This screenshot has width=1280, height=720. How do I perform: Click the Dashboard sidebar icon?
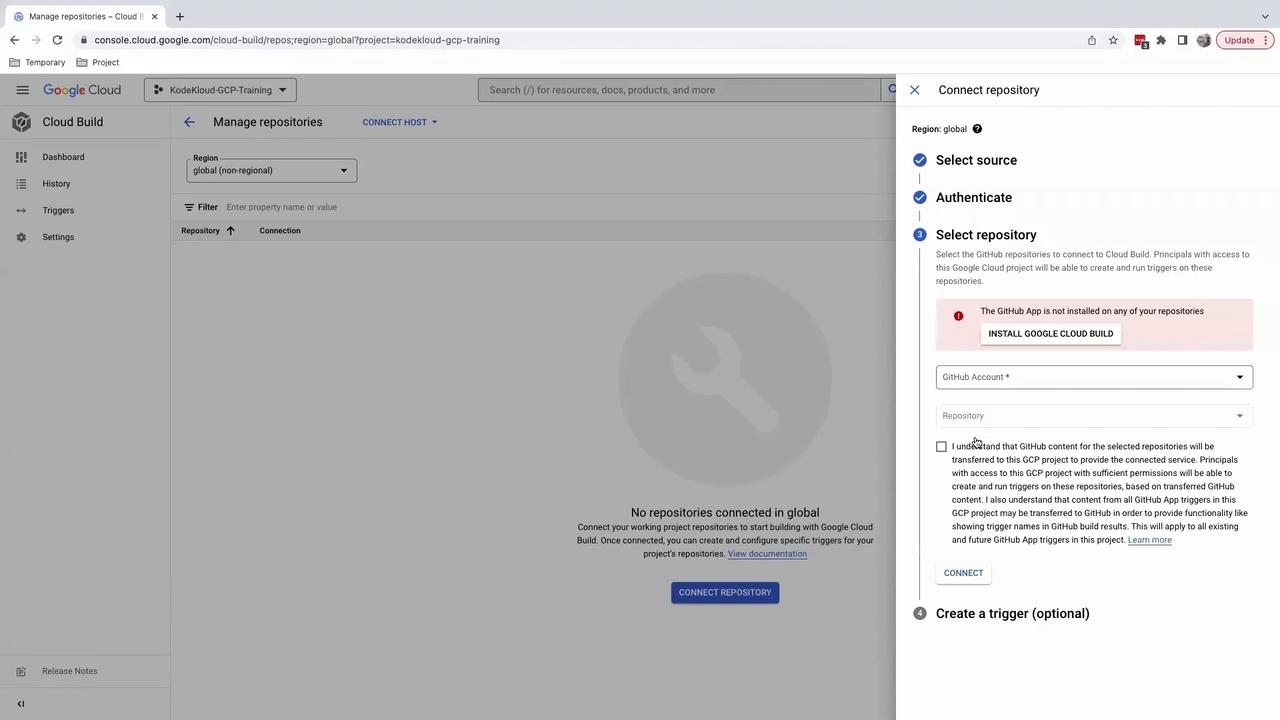click(21, 157)
